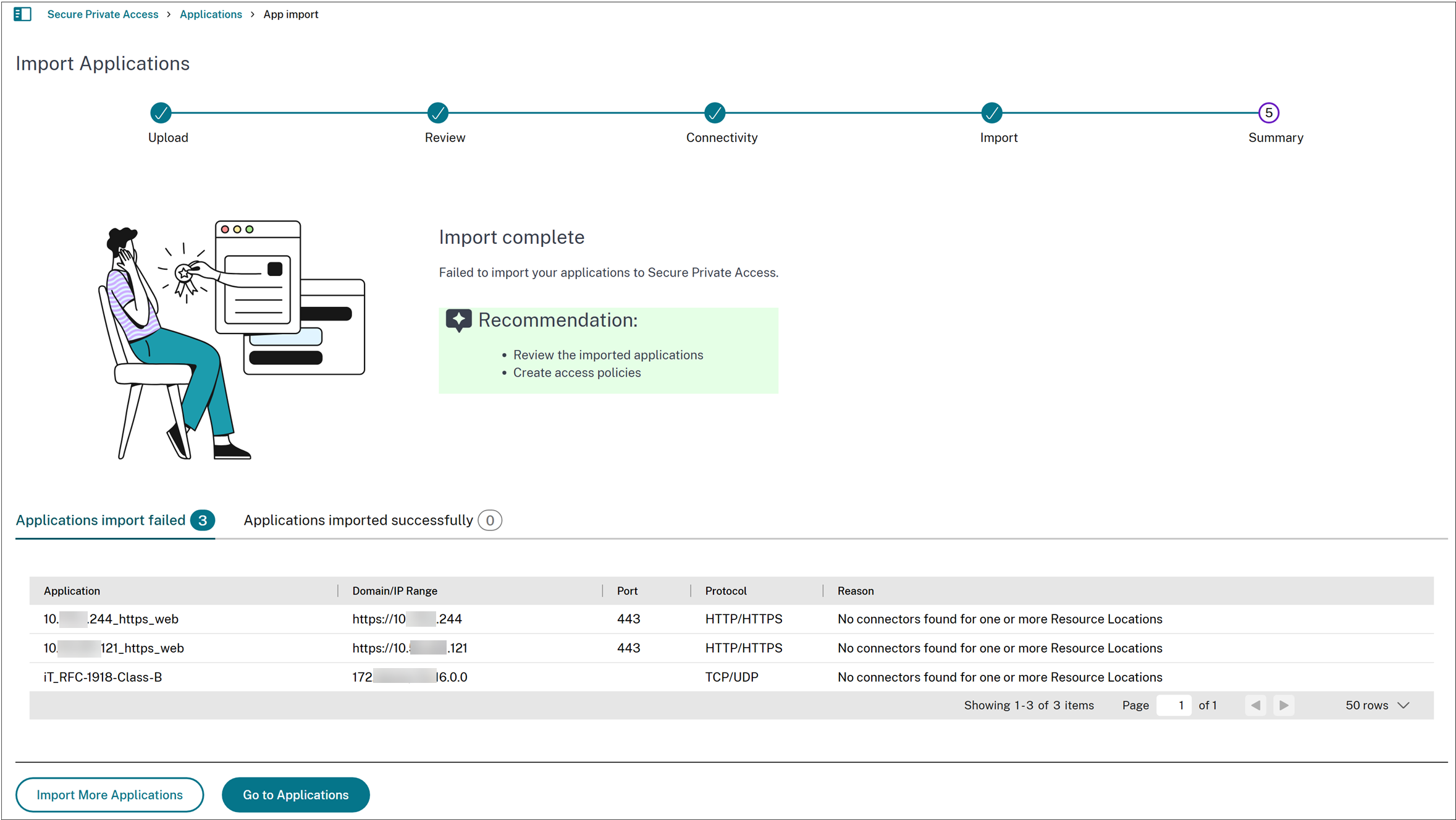Screen dimensions: 1456x820
Task: Toggle the sidebar panel icon
Action: tap(22, 14)
